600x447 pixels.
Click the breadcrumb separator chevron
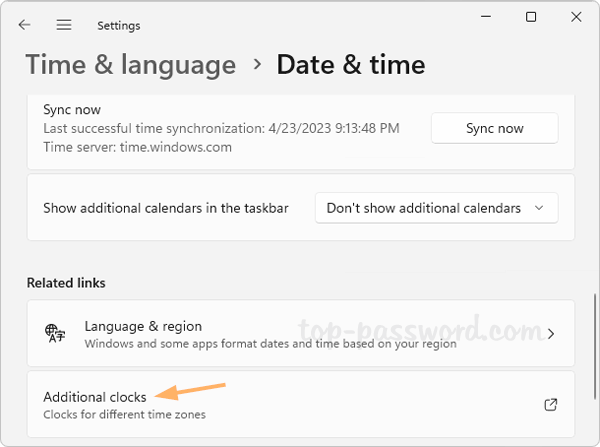click(257, 65)
